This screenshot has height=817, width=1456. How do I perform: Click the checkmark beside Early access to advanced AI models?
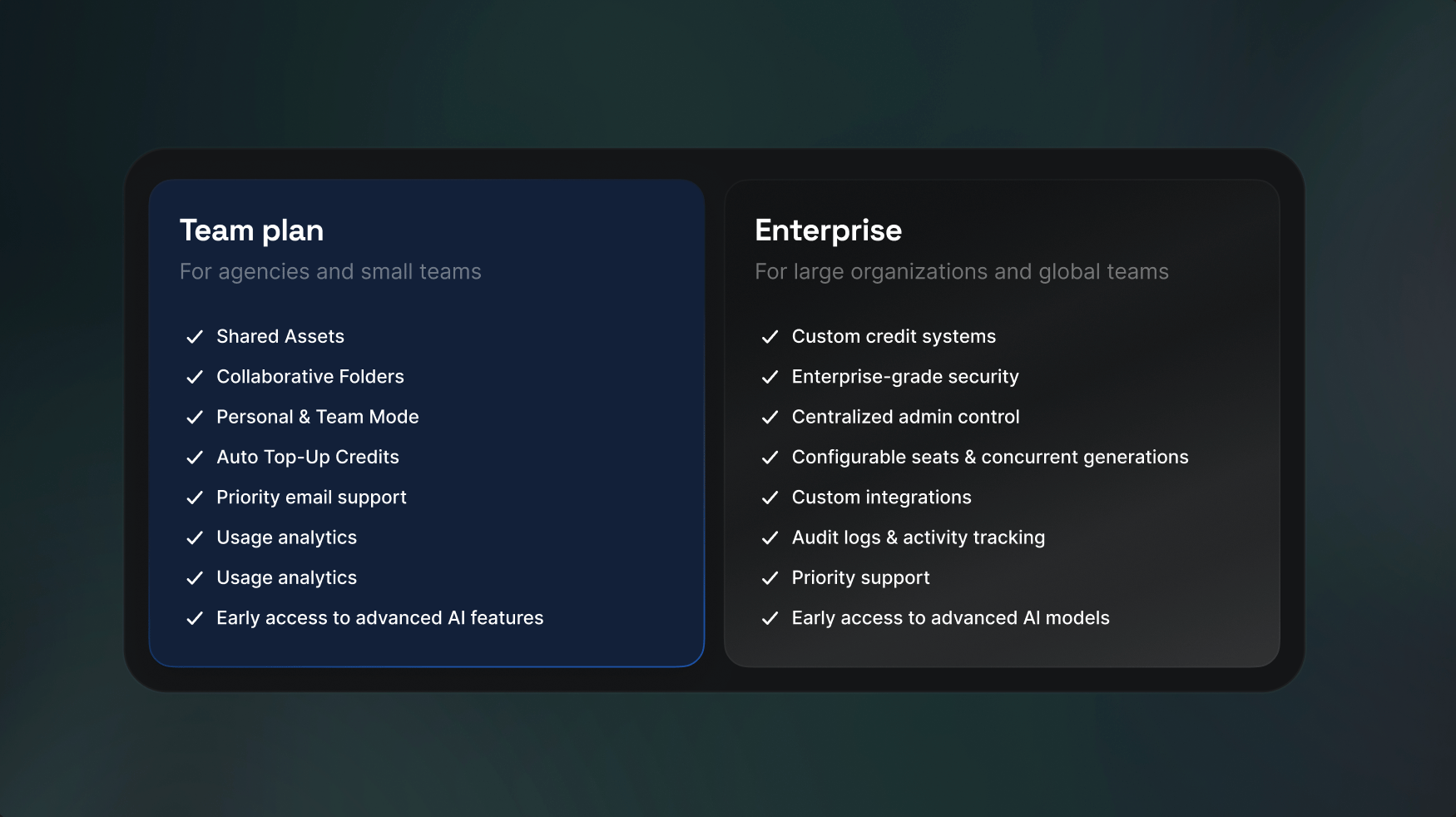pyautogui.click(x=770, y=618)
